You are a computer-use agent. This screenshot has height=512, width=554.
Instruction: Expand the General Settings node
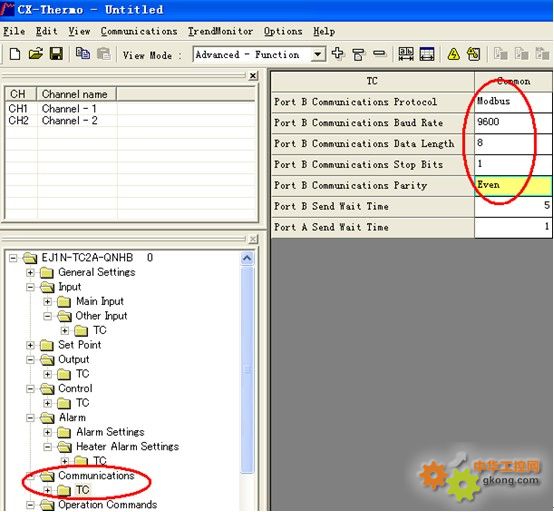tap(30, 273)
